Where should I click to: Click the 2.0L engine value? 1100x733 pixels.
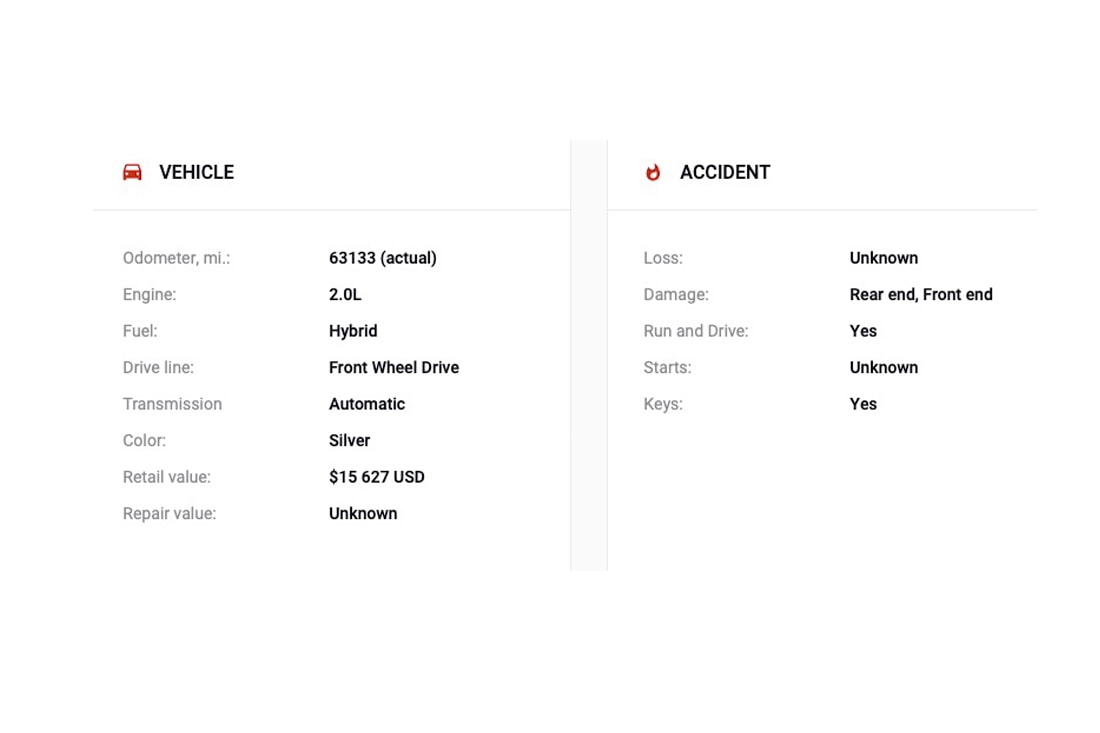345,295
